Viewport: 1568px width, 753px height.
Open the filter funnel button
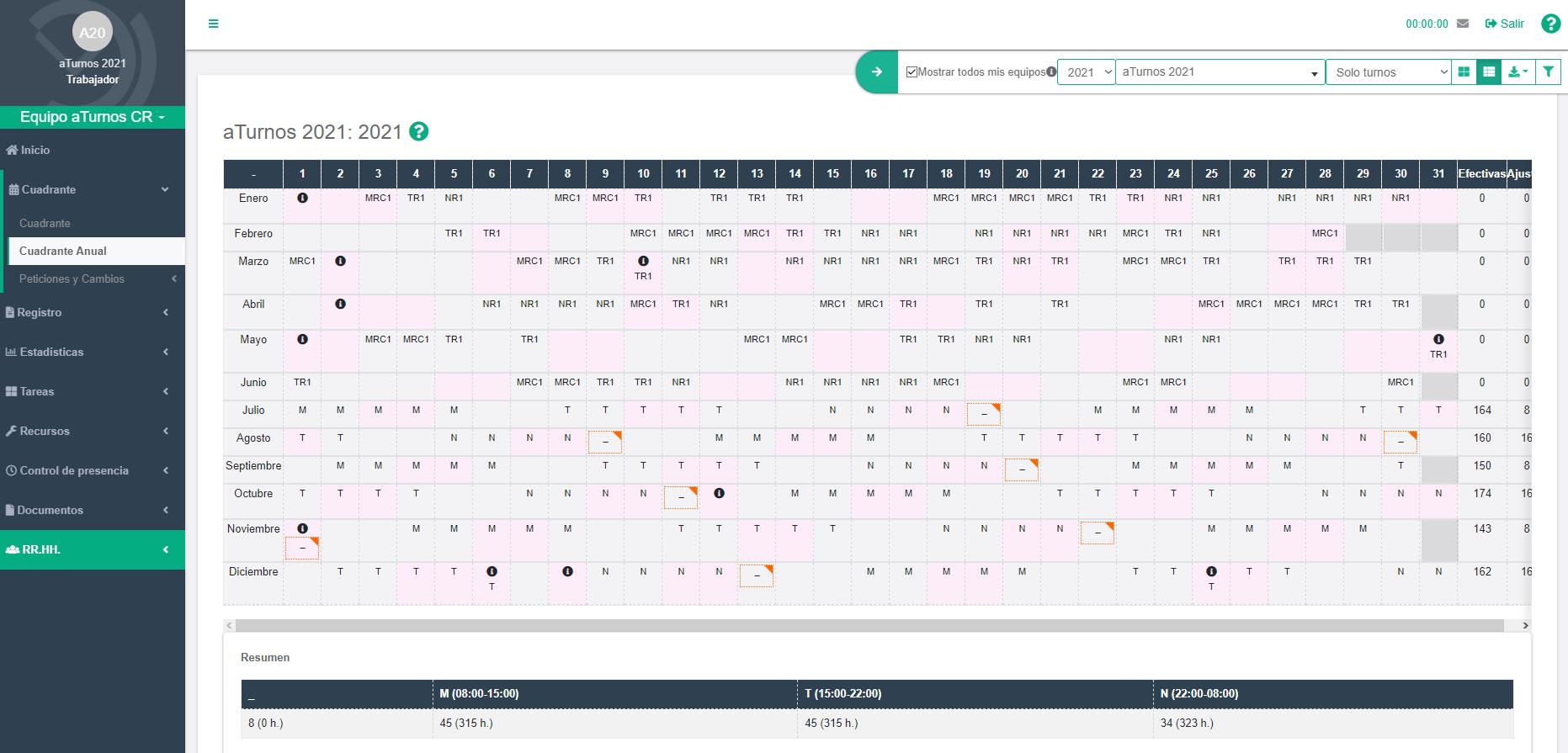pyautogui.click(x=1548, y=72)
